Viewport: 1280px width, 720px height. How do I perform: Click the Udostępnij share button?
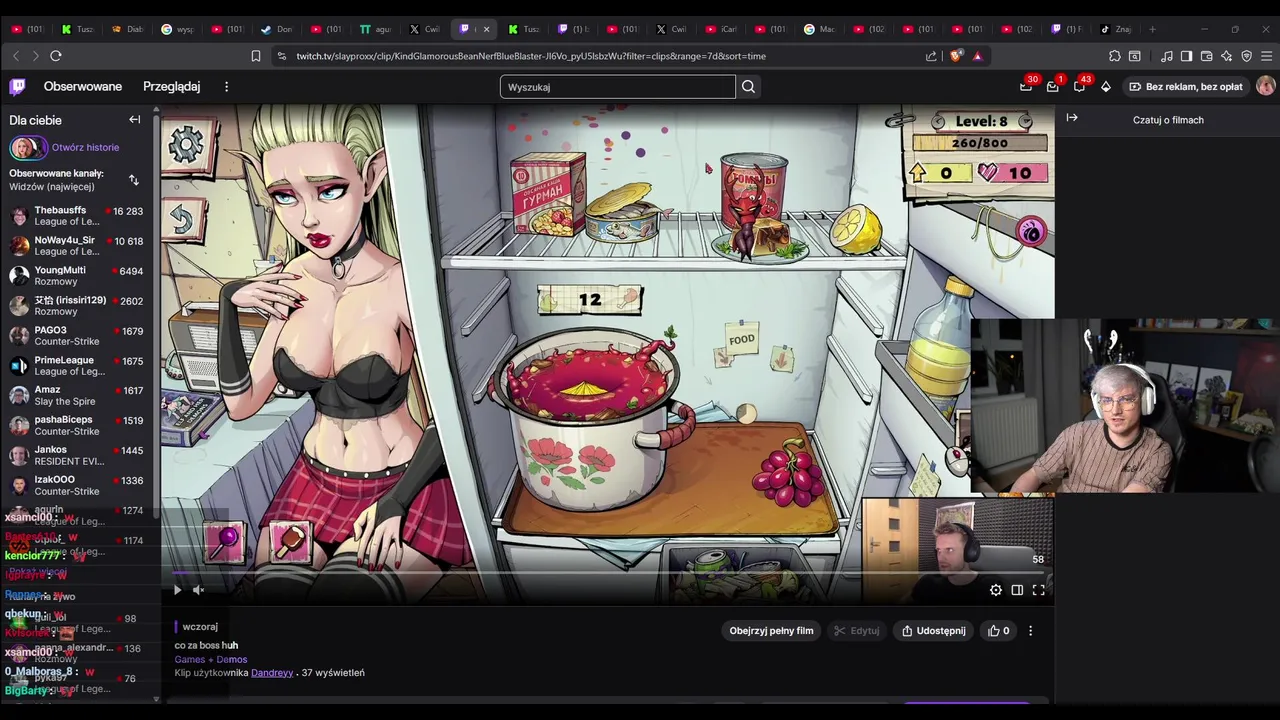(x=933, y=631)
